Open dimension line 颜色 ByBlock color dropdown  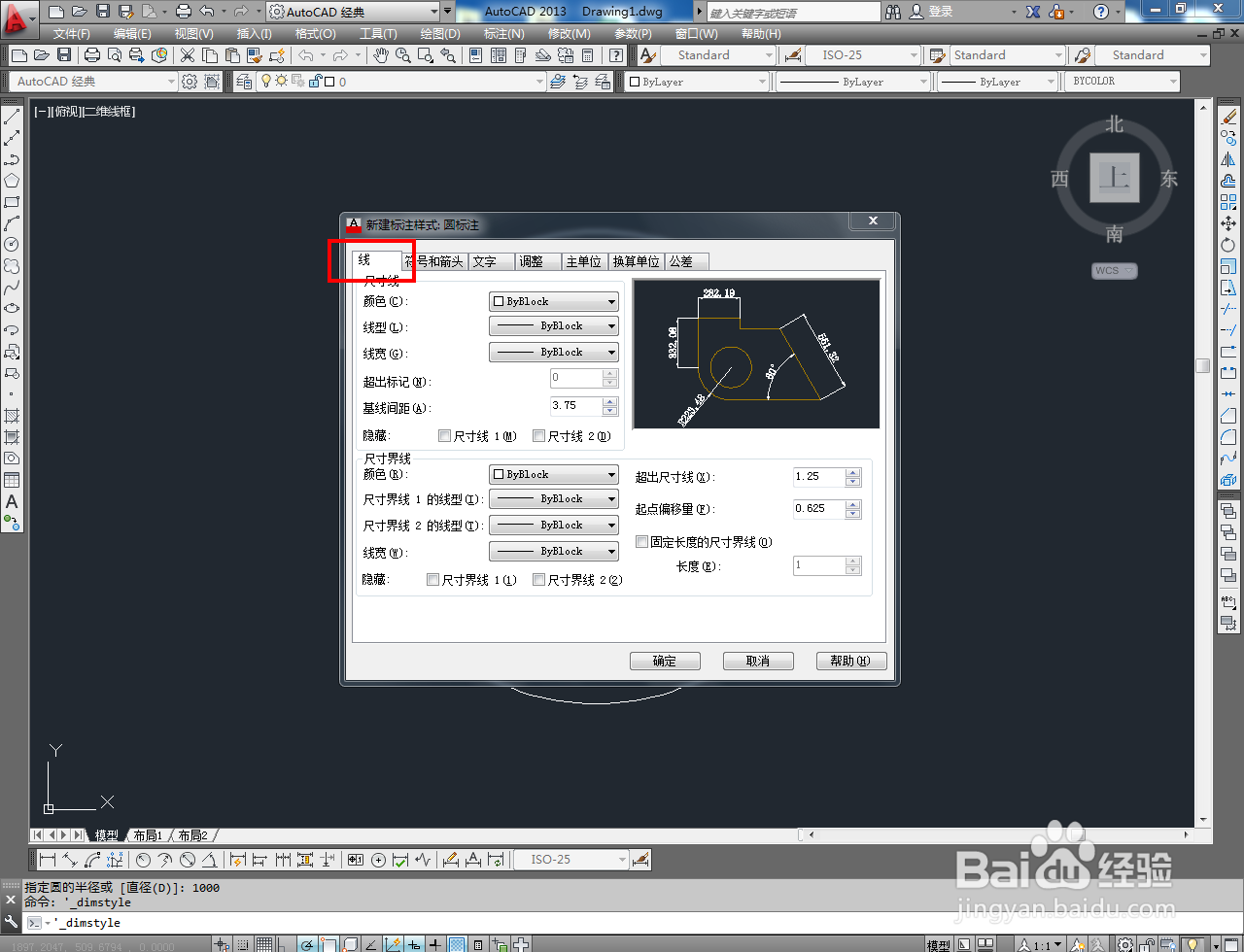pos(554,302)
